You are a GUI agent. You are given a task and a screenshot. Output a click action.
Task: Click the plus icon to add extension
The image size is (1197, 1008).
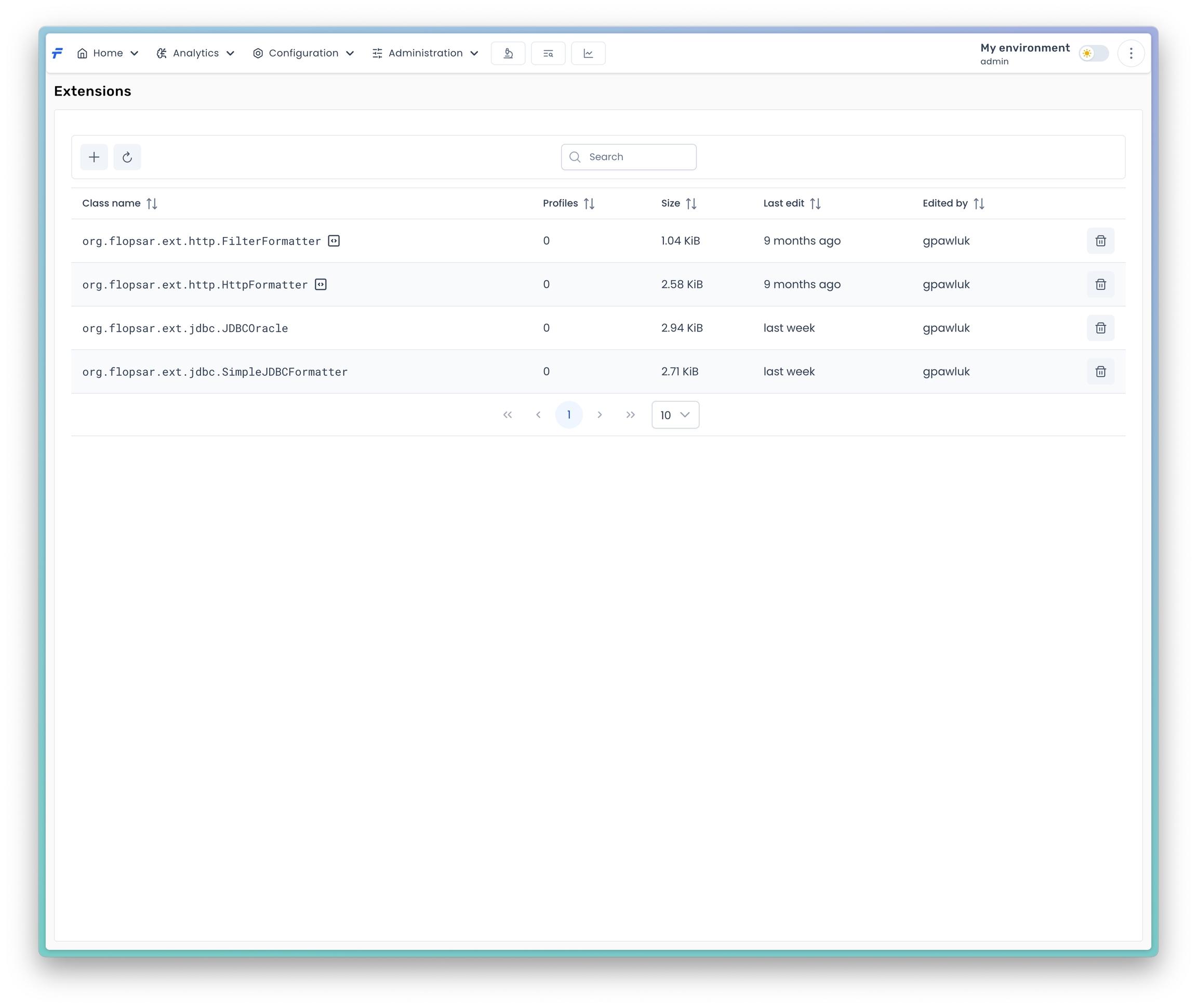point(94,157)
